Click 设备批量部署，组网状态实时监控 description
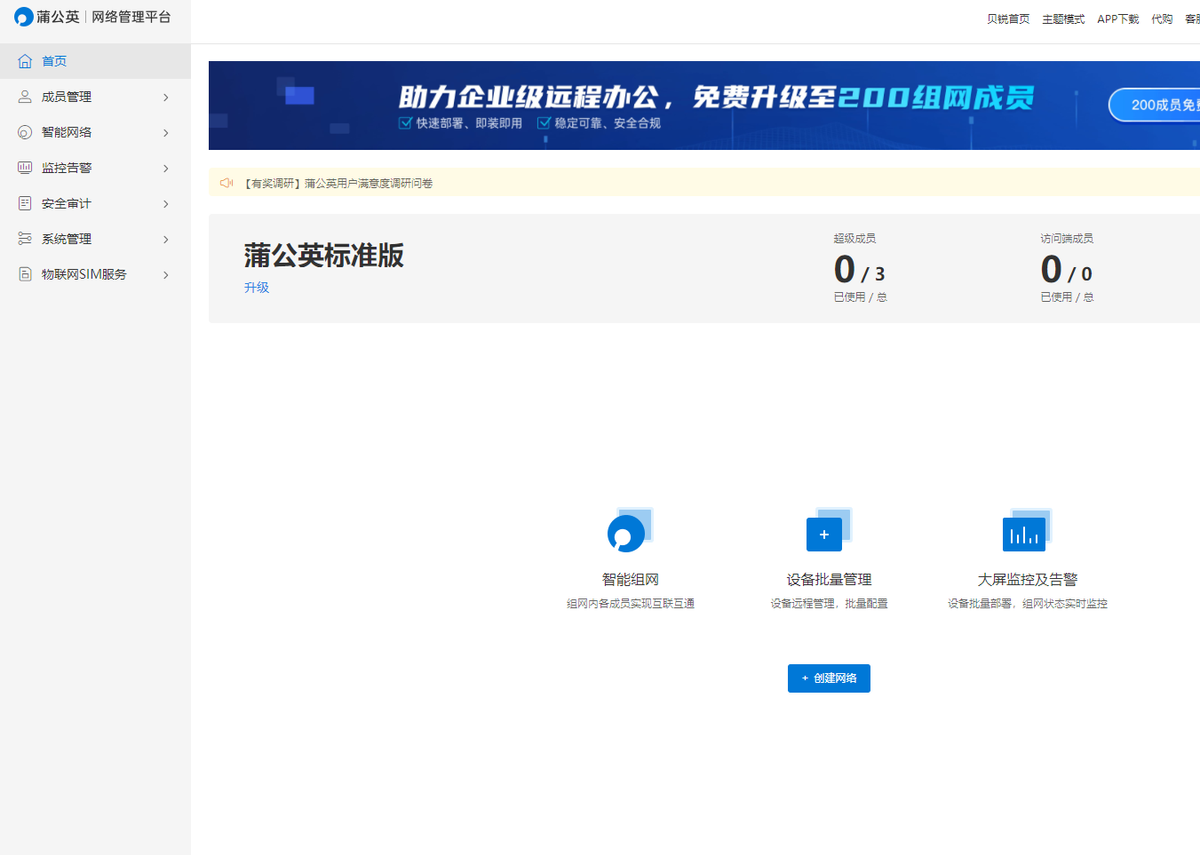 point(1028,604)
